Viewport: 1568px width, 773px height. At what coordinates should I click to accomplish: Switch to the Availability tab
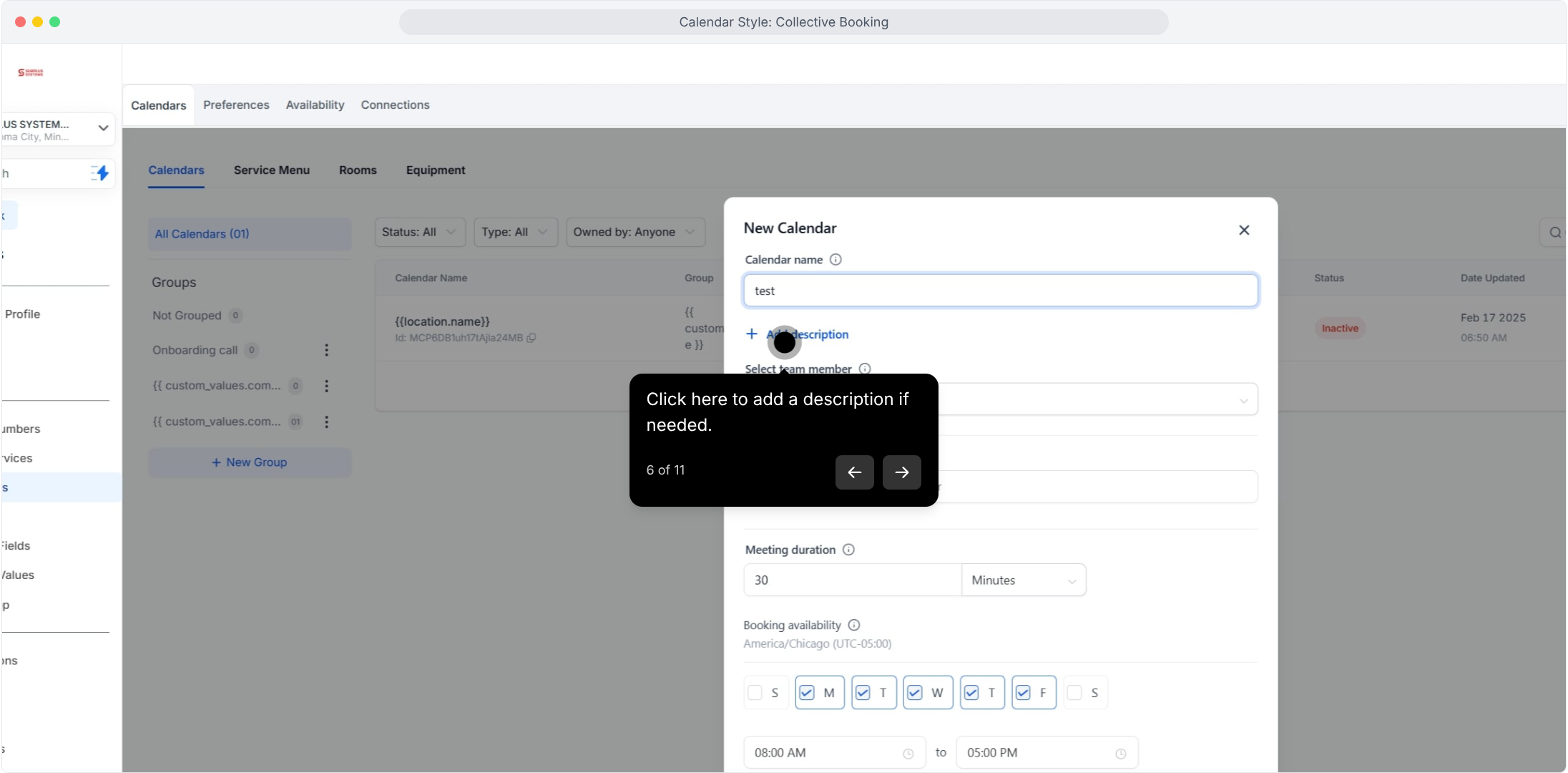315,104
